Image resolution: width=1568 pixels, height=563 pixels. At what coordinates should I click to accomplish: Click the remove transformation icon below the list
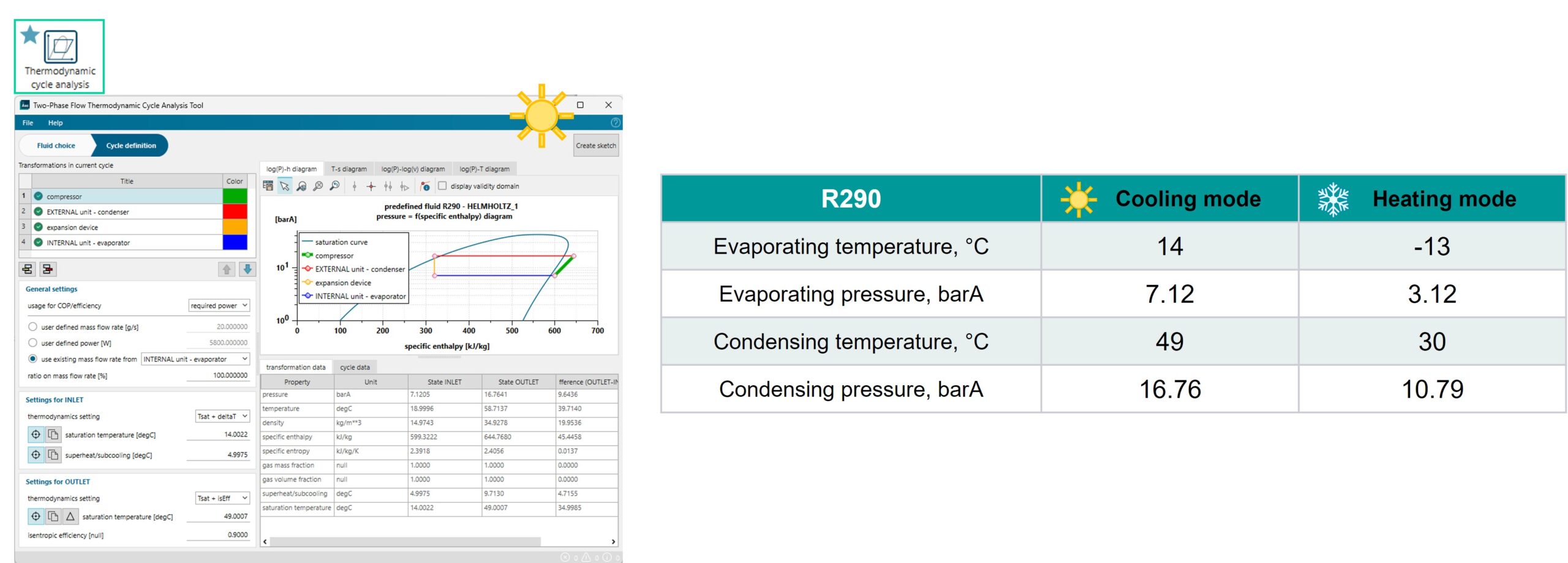tap(48, 269)
